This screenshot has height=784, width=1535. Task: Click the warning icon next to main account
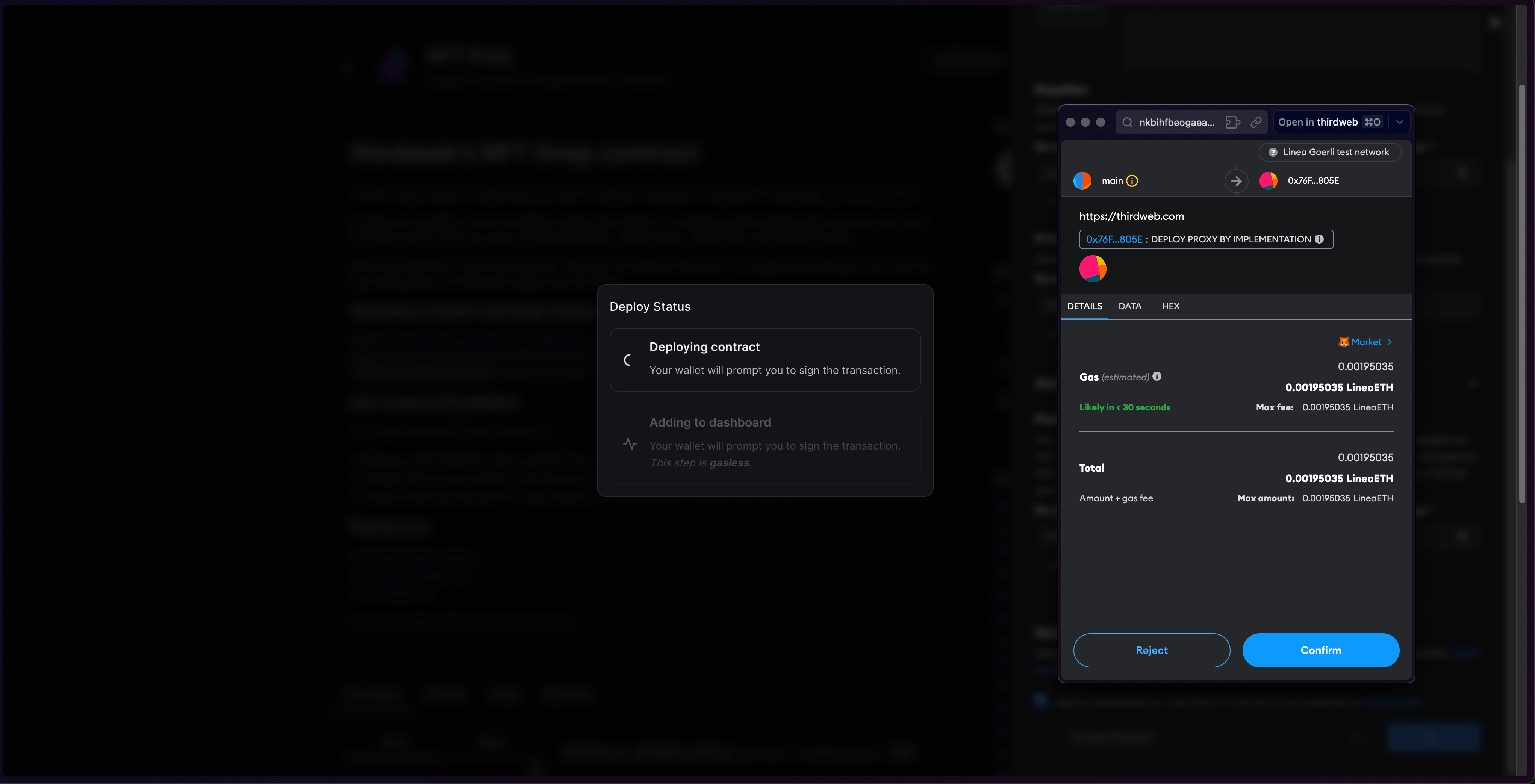[1131, 180]
